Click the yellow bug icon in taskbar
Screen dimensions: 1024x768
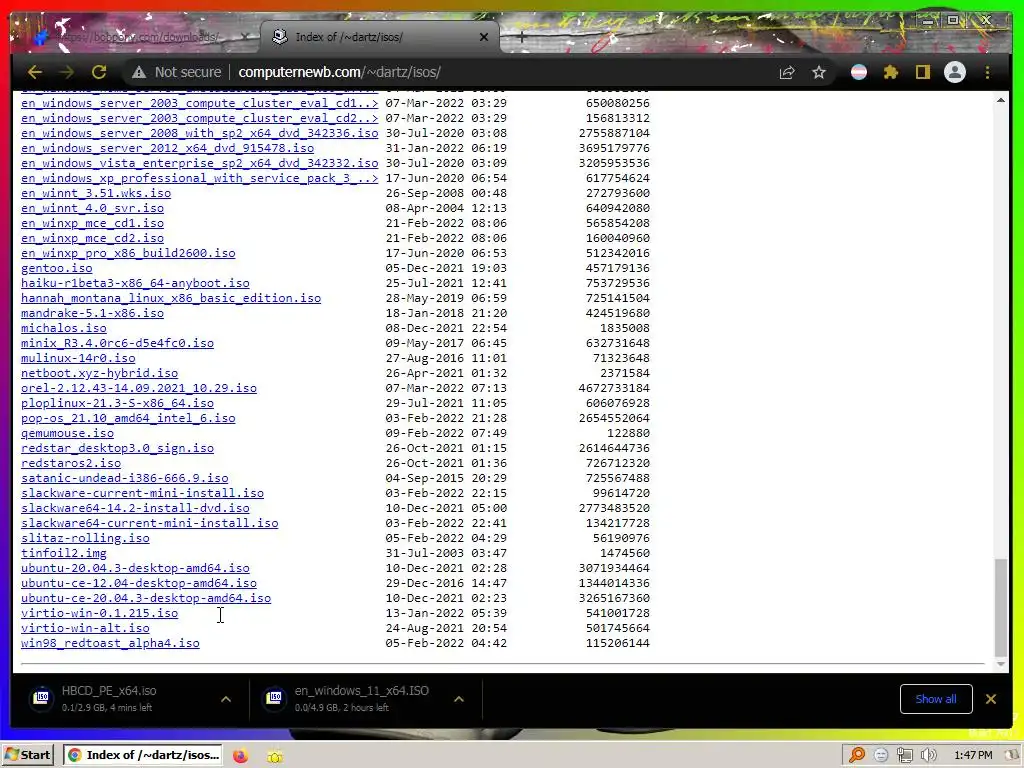click(x=275, y=756)
